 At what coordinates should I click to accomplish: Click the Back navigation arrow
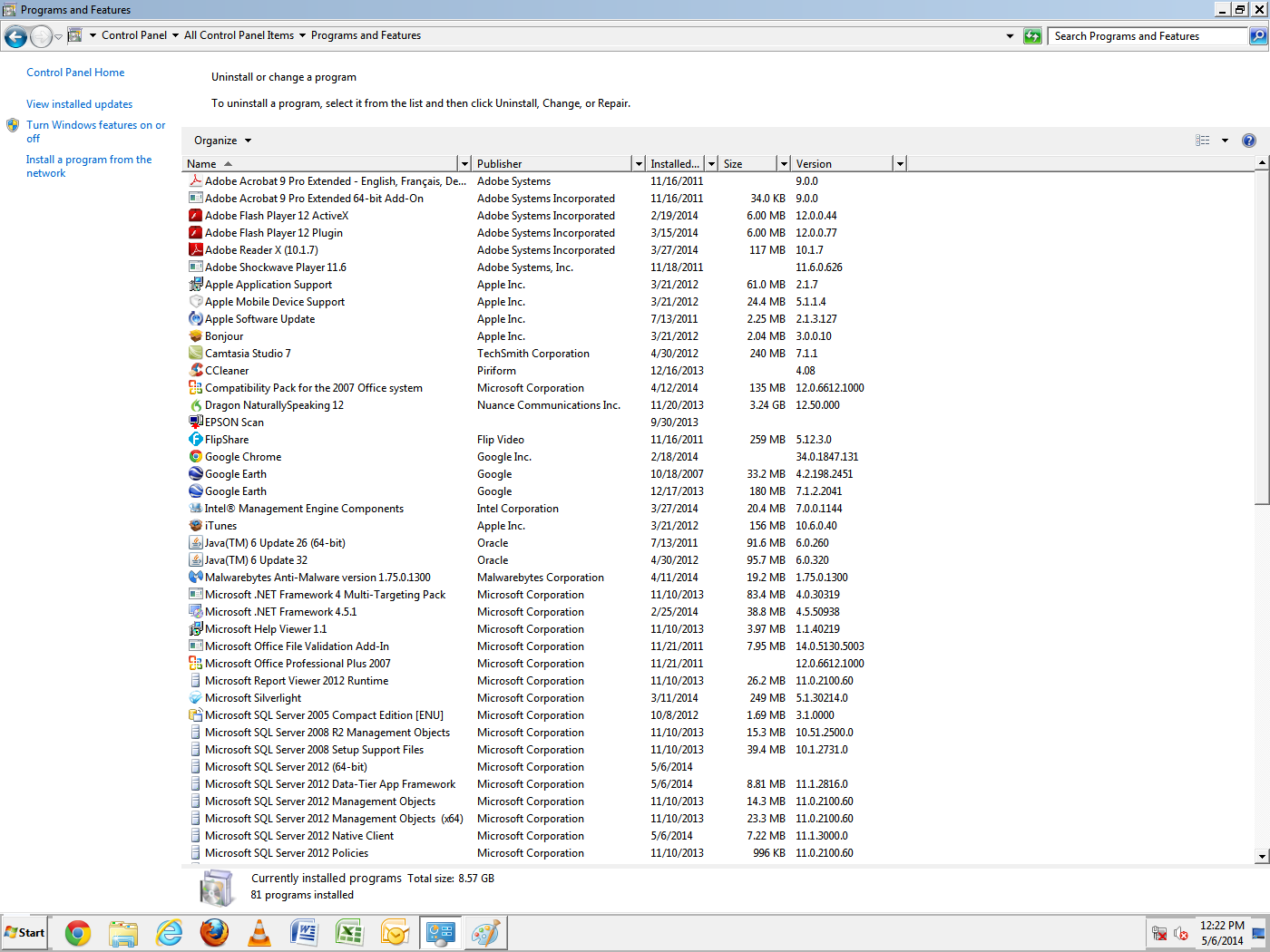pos(15,36)
